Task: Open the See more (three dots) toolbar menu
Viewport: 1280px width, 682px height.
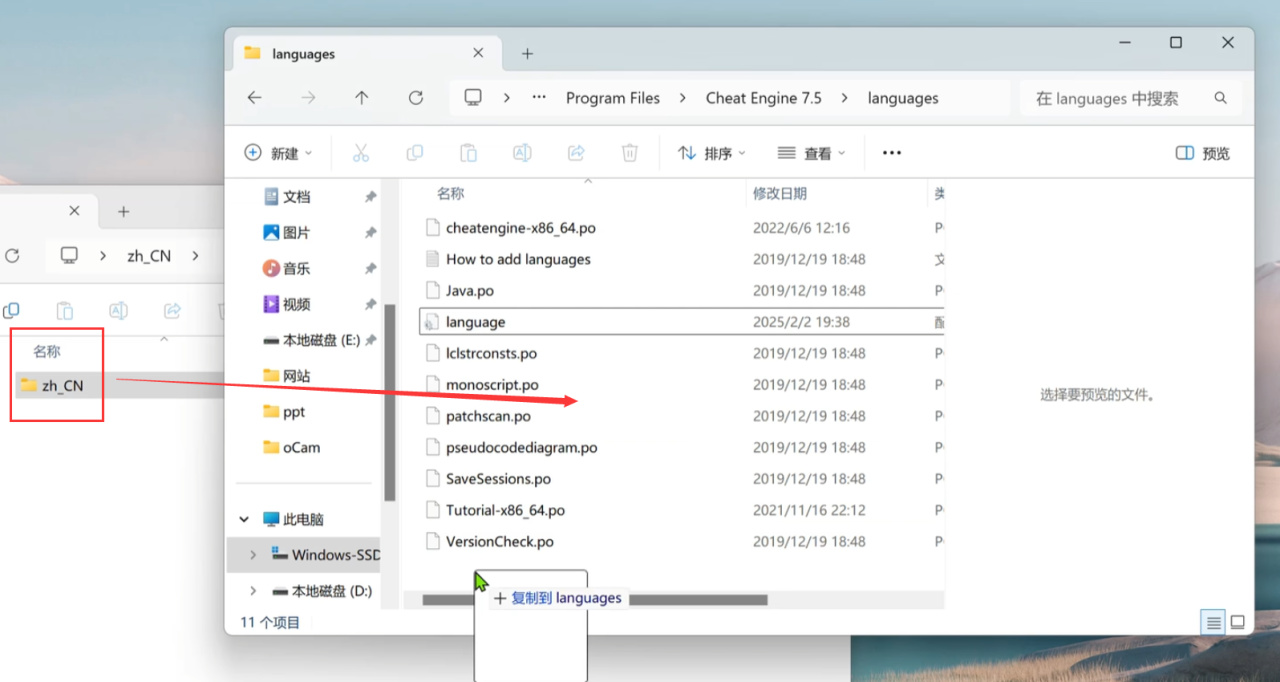Action: pos(892,153)
